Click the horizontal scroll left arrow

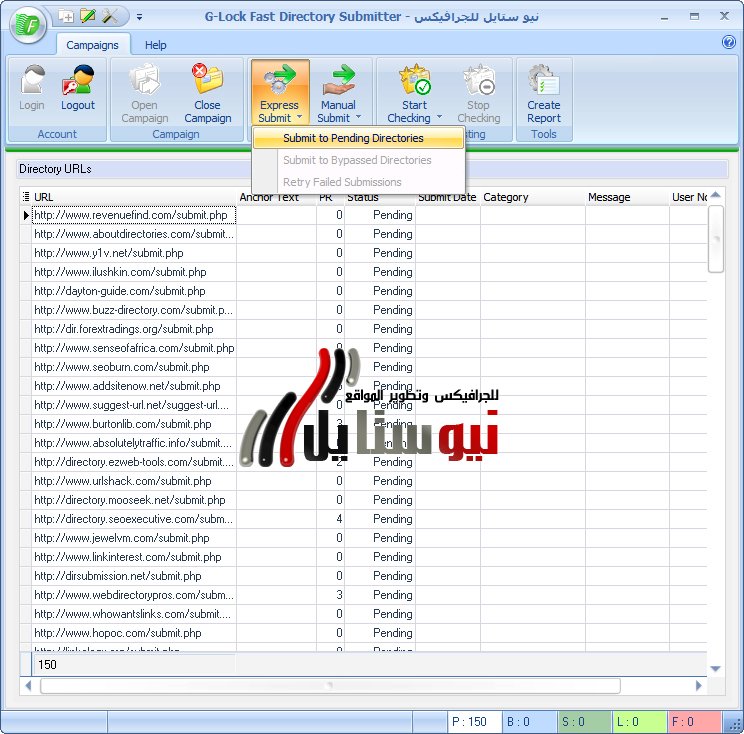point(28,686)
